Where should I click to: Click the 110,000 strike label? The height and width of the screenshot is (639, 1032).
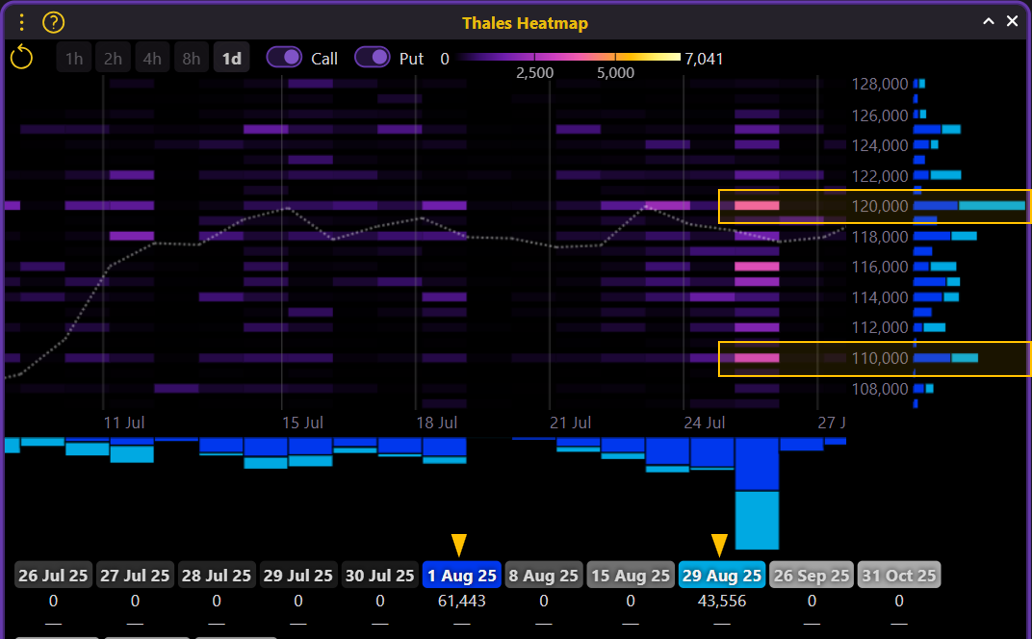pyautogui.click(x=880, y=358)
